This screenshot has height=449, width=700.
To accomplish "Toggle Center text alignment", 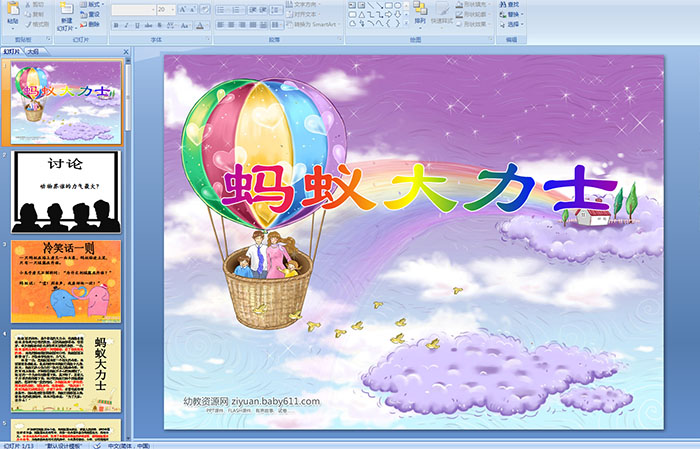I will click(x=231, y=25).
